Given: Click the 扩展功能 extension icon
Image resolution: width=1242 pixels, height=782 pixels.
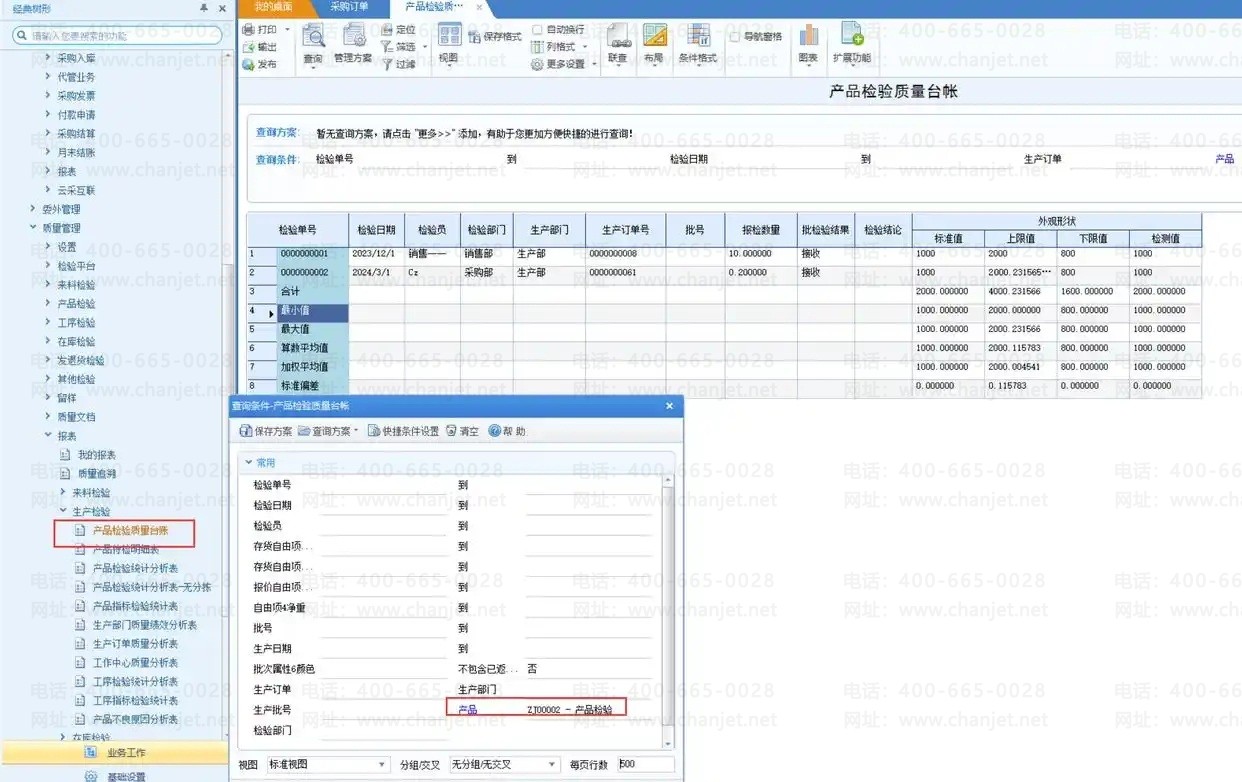Looking at the screenshot, I should [851, 45].
